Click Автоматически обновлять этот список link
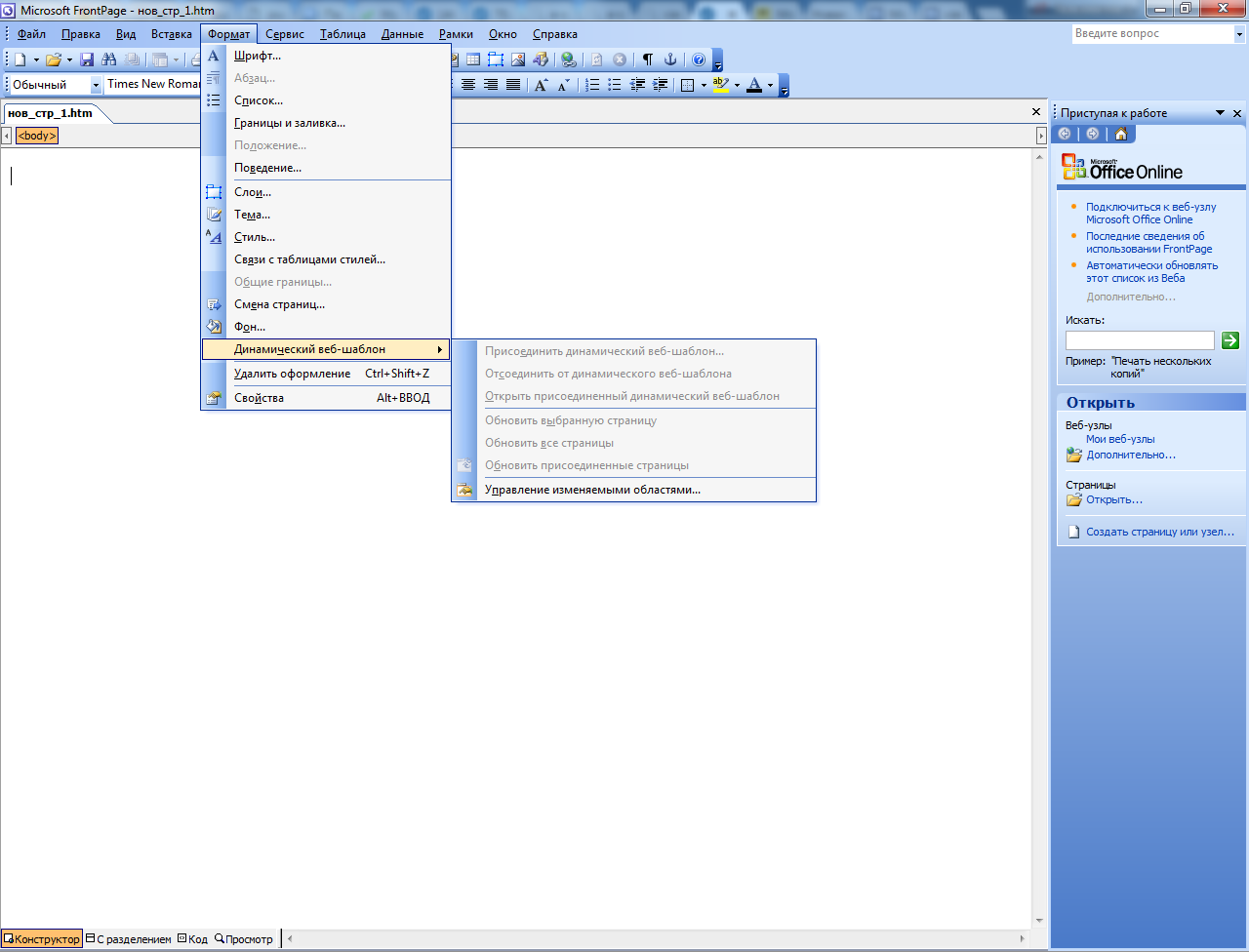The width and height of the screenshot is (1249, 952). [x=1152, y=271]
